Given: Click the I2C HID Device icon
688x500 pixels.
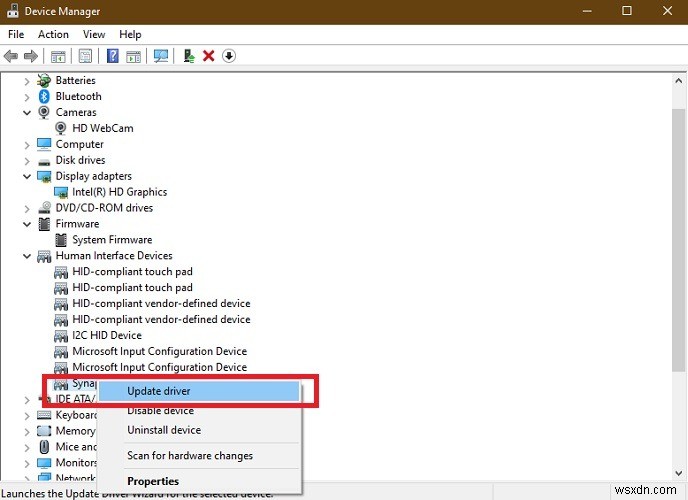Looking at the screenshot, I should pyautogui.click(x=61, y=336).
